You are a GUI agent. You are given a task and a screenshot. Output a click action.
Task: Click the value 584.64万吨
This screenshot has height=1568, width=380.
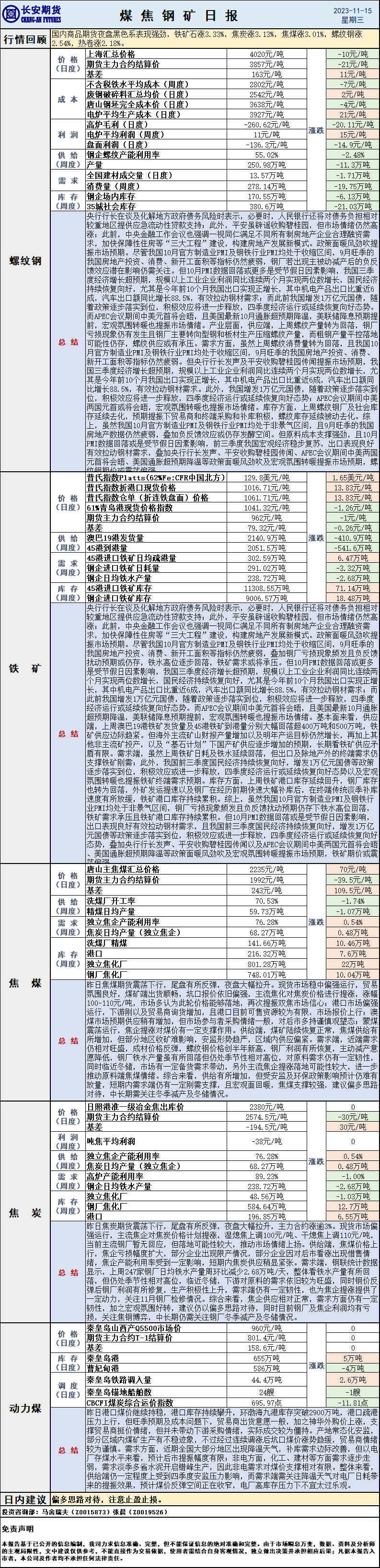[267, 1206]
